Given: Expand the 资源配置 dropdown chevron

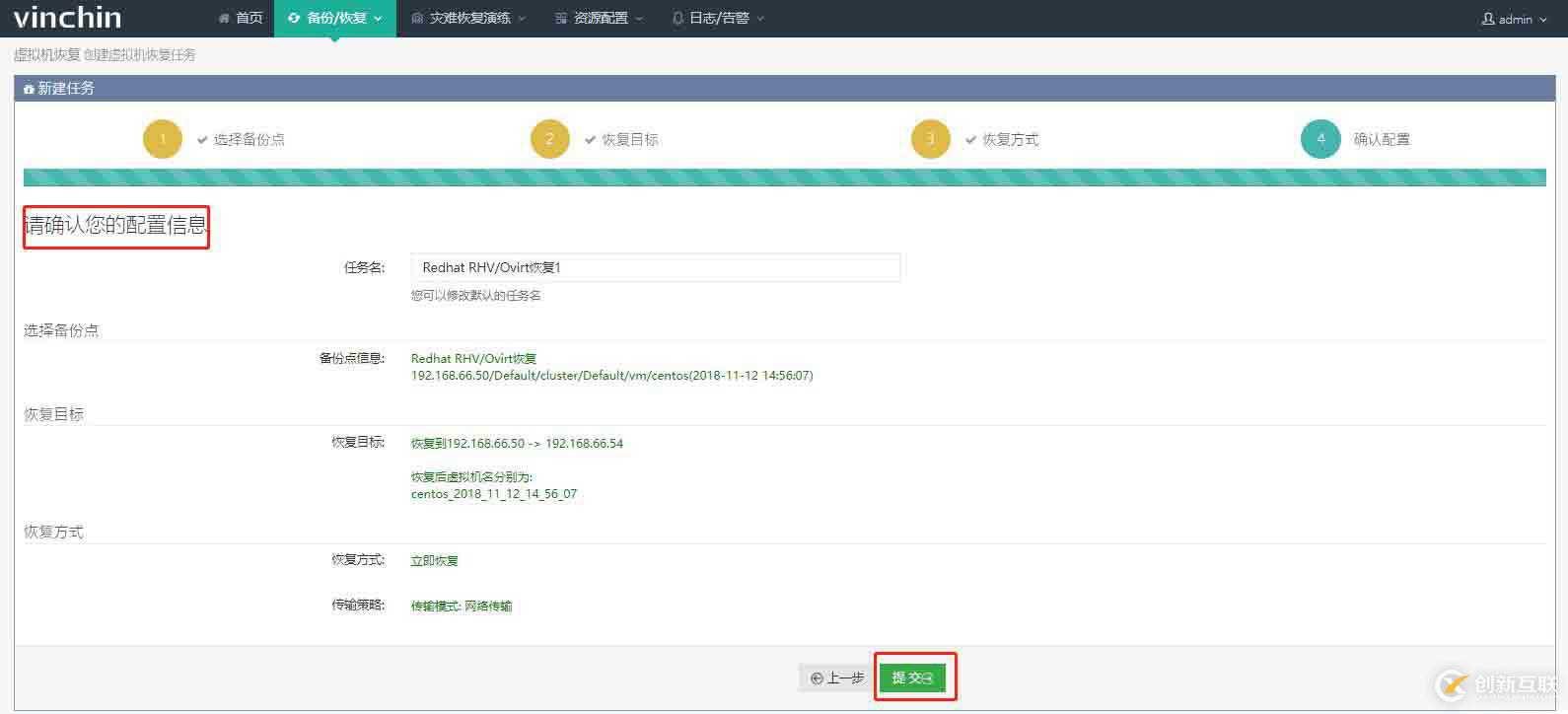Looking at the screenshot, I should coord(639,19).
